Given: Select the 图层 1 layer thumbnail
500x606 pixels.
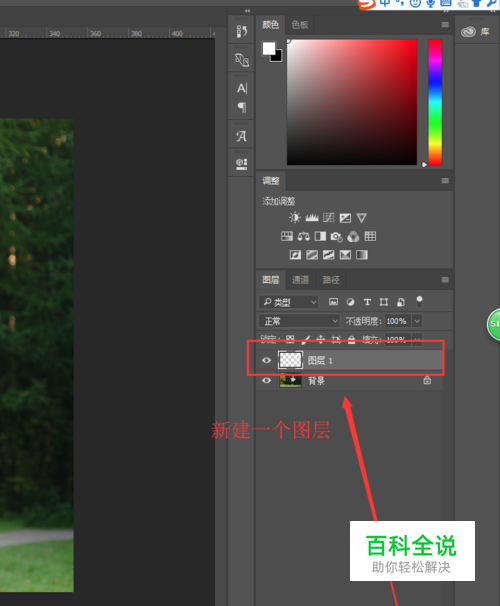Looking at the screenshot, I should 290,360.
